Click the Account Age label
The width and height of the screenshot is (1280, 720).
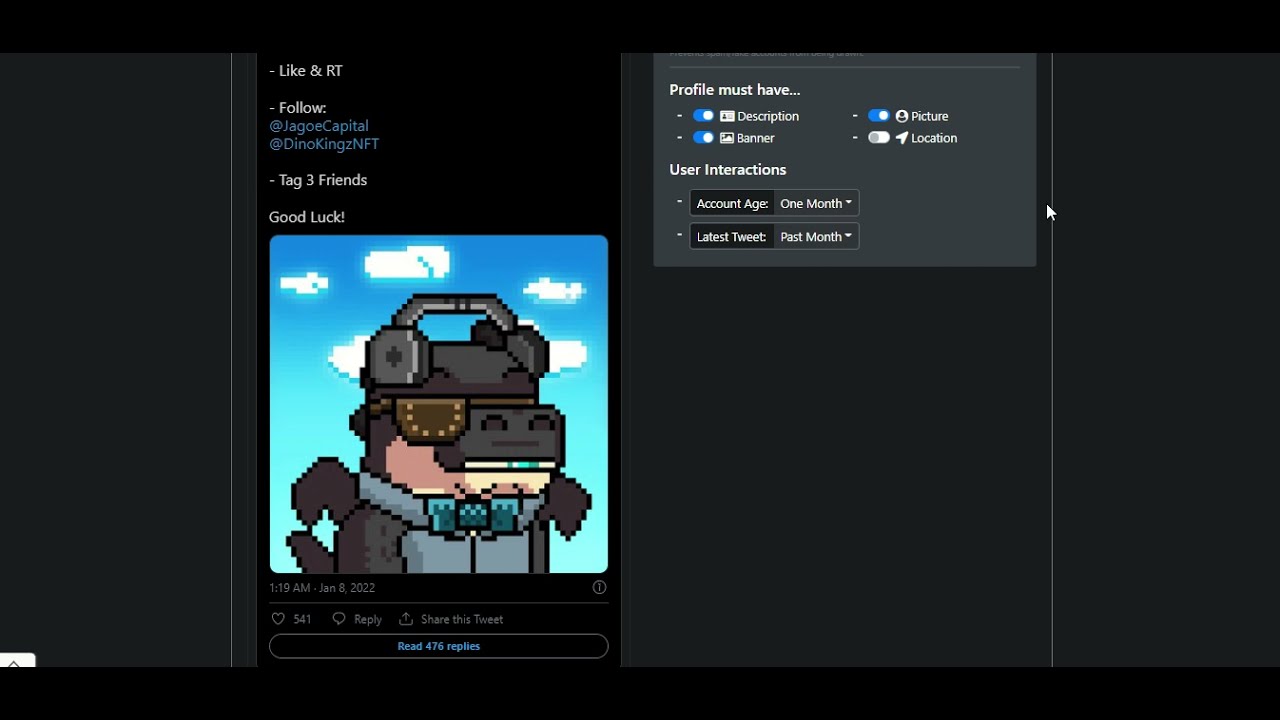click(732, 203)
